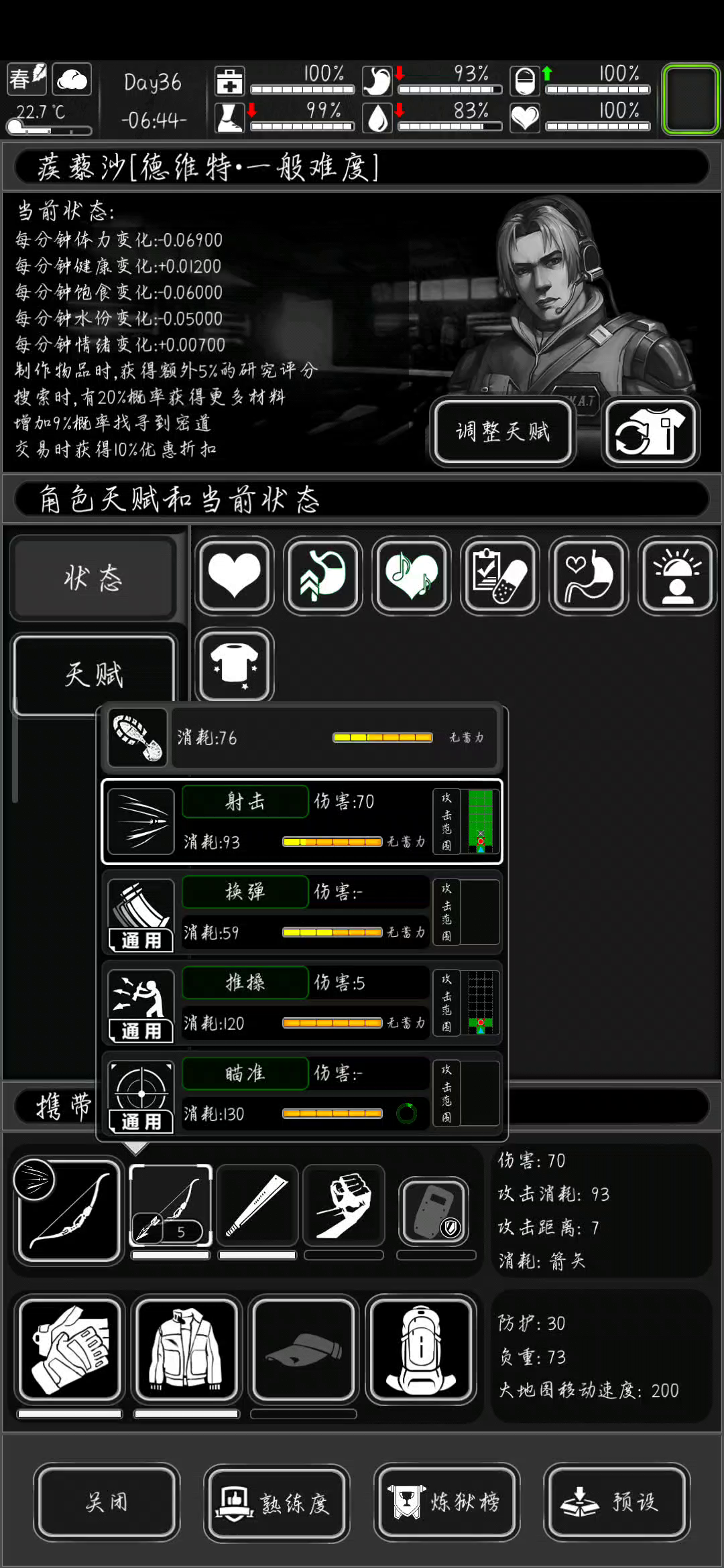Open the backpack equipment slot
724x1568 pixels.
click(421, 1350)
